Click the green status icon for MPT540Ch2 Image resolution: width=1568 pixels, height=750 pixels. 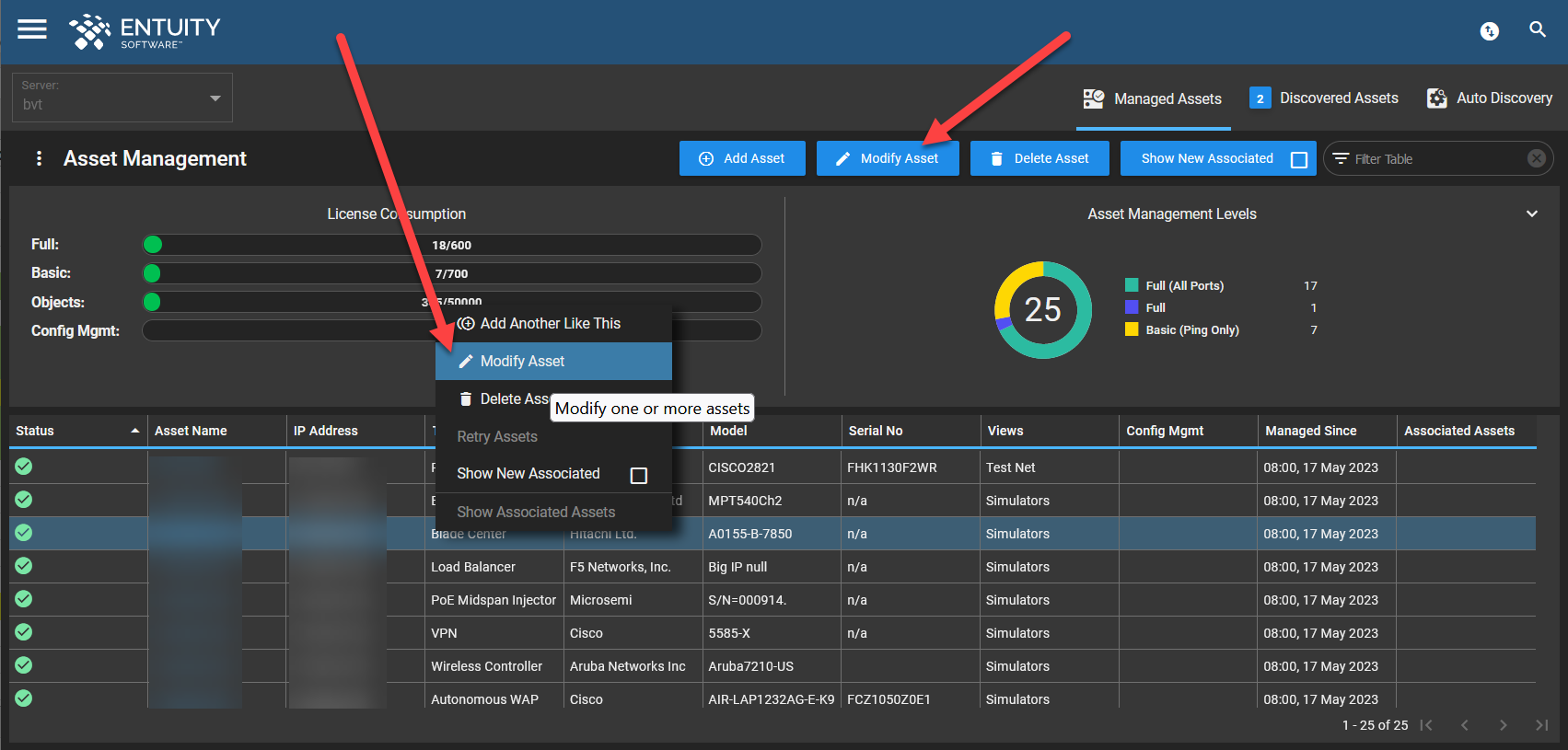coord(24,500)
